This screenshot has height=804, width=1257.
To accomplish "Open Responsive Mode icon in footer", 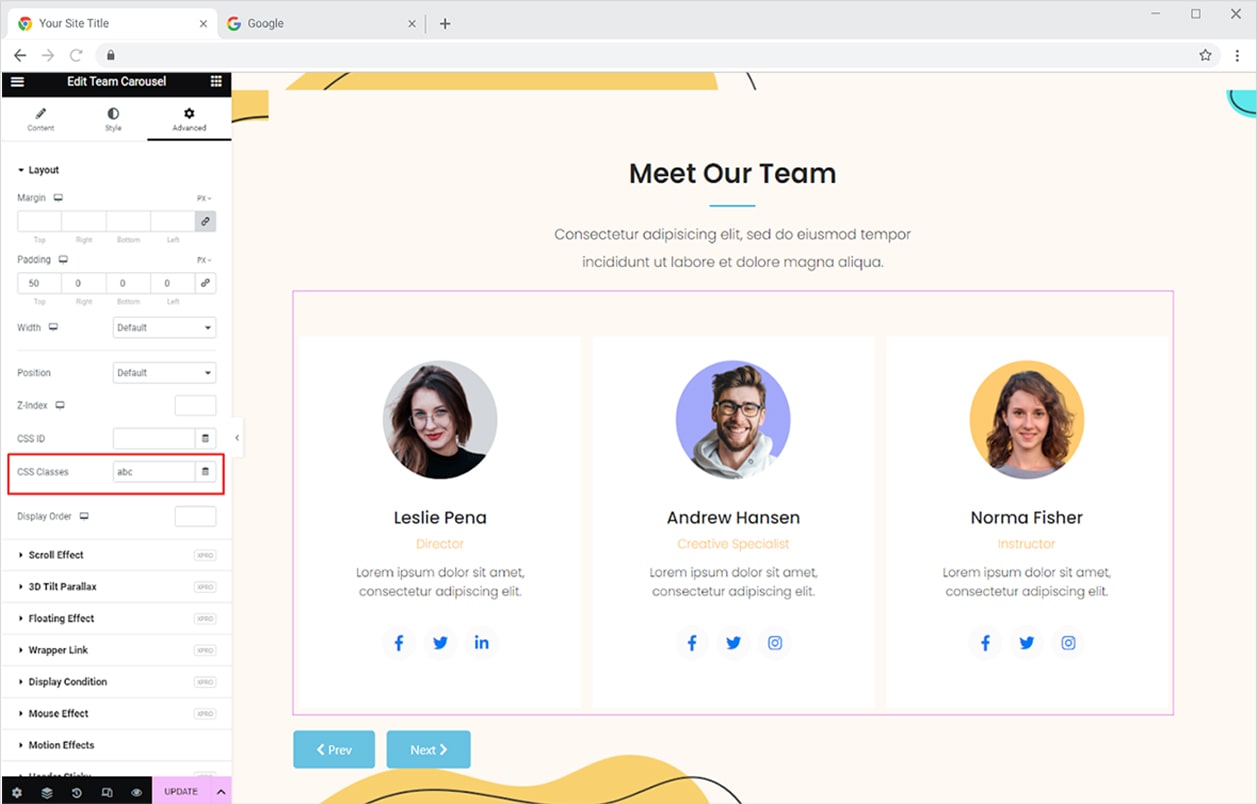I will (x=107, y=792).
